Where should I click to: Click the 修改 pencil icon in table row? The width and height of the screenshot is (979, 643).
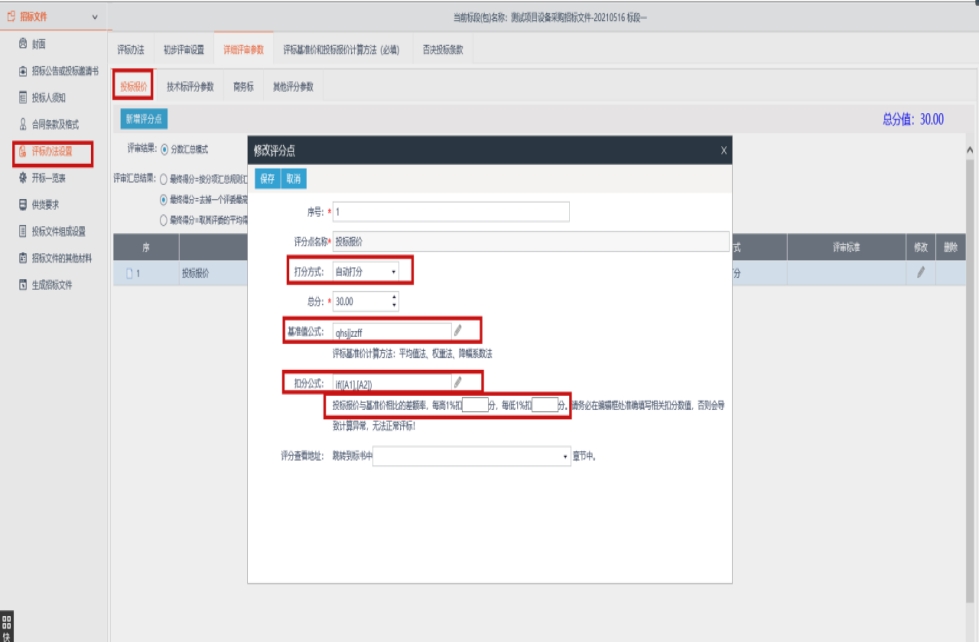[x=920, y=273]
